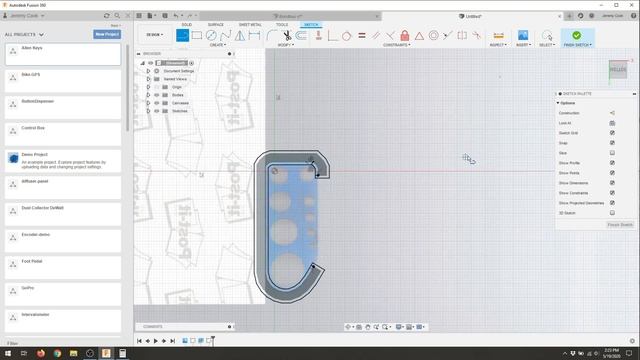The image size is (640, 360).
Task: Switch to the Solid tab
Action: pos(187,25)
